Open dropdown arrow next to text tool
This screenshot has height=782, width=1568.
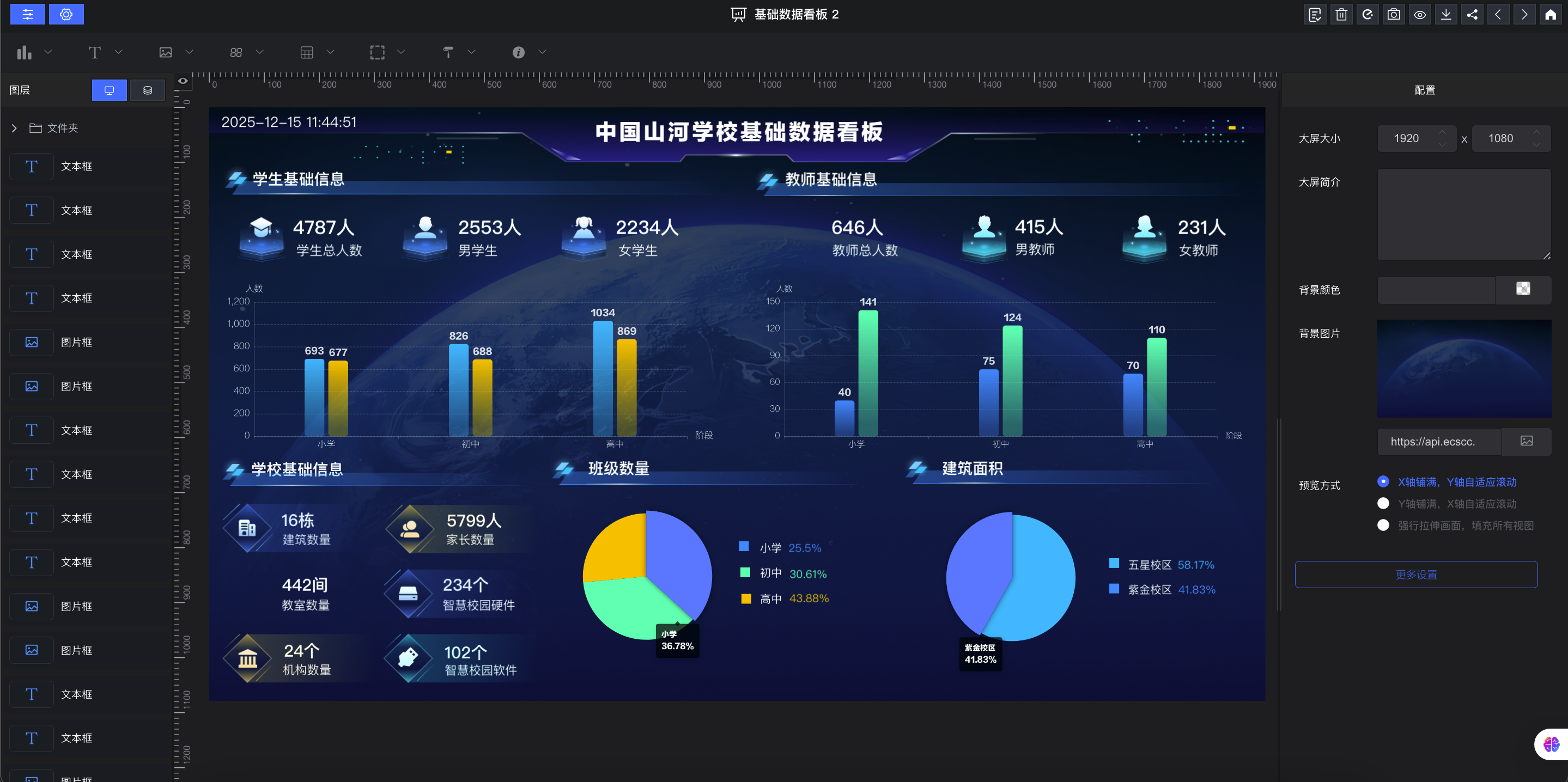point(119,52)
